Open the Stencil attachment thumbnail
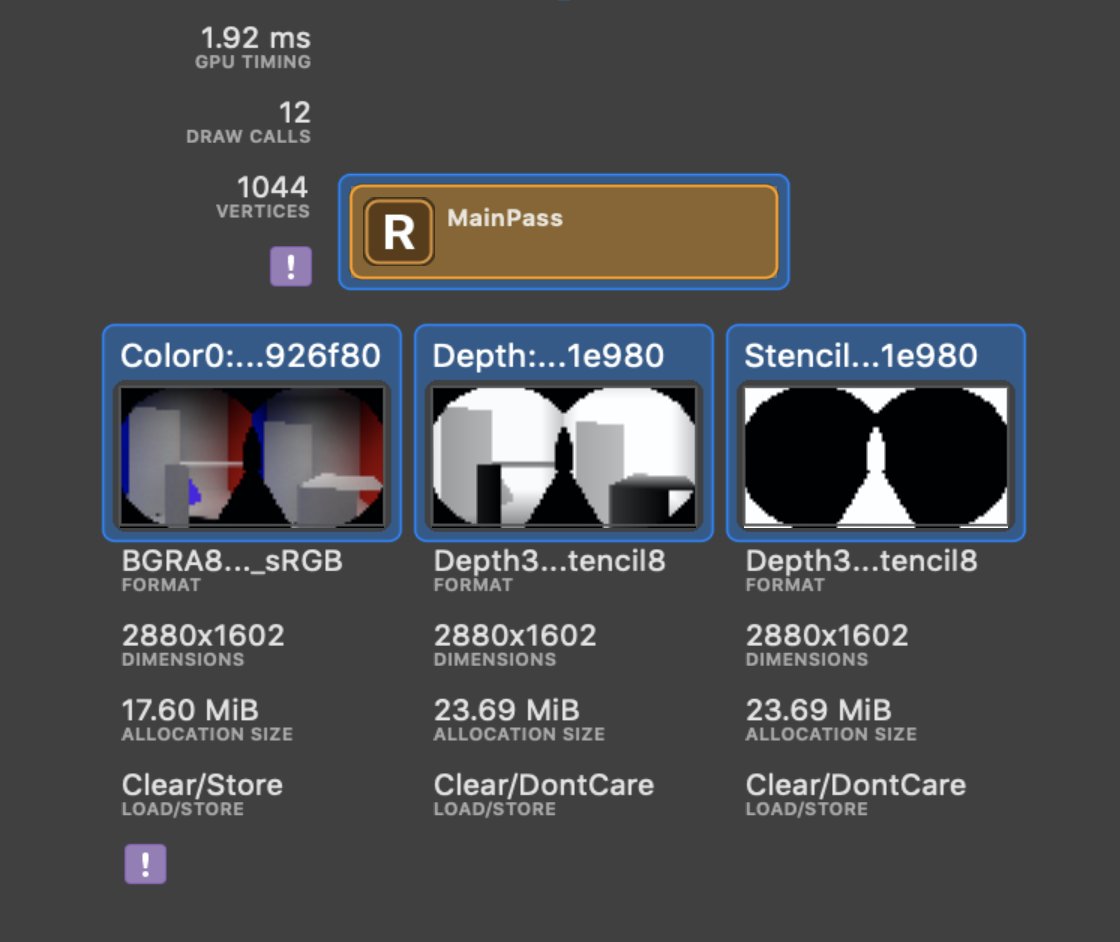1120x942 pixels. (x=875, y=457)
